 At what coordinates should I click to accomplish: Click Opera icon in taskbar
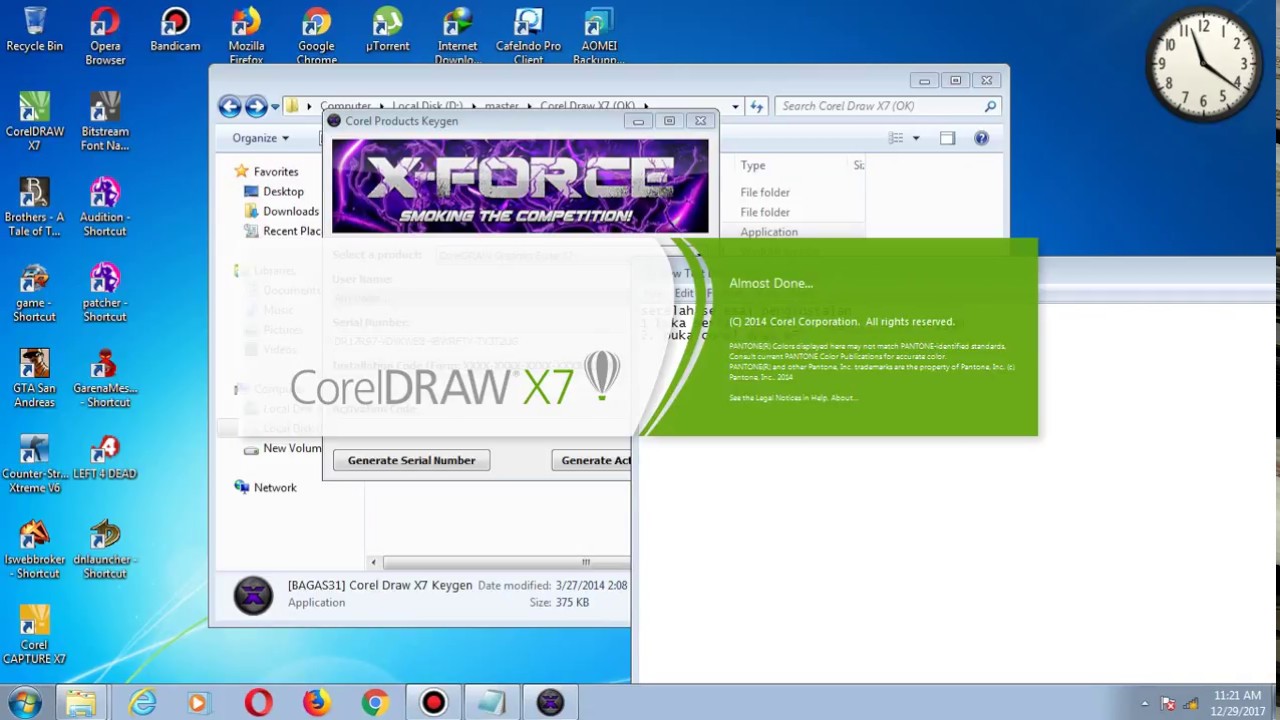tap(257, 703)
